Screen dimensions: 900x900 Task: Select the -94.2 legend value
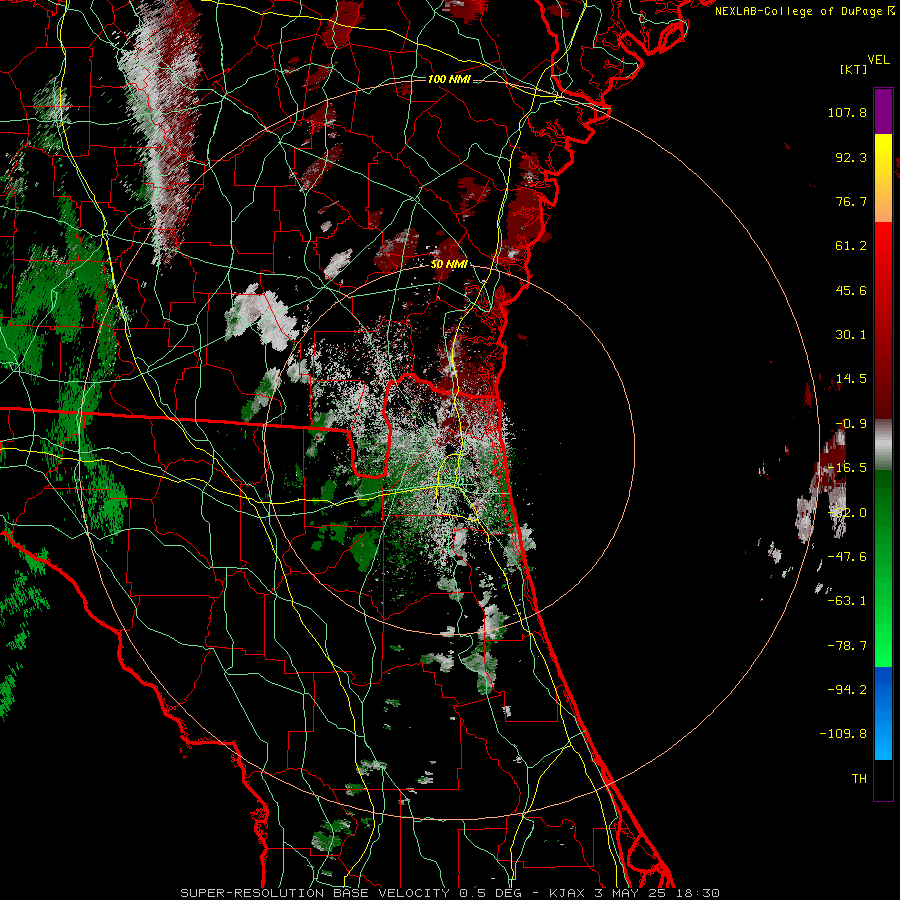click(847, 689)
